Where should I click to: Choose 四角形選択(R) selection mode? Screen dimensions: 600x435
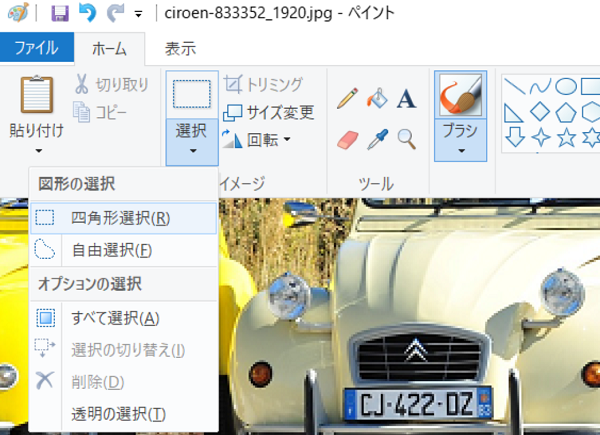(124, 218)
